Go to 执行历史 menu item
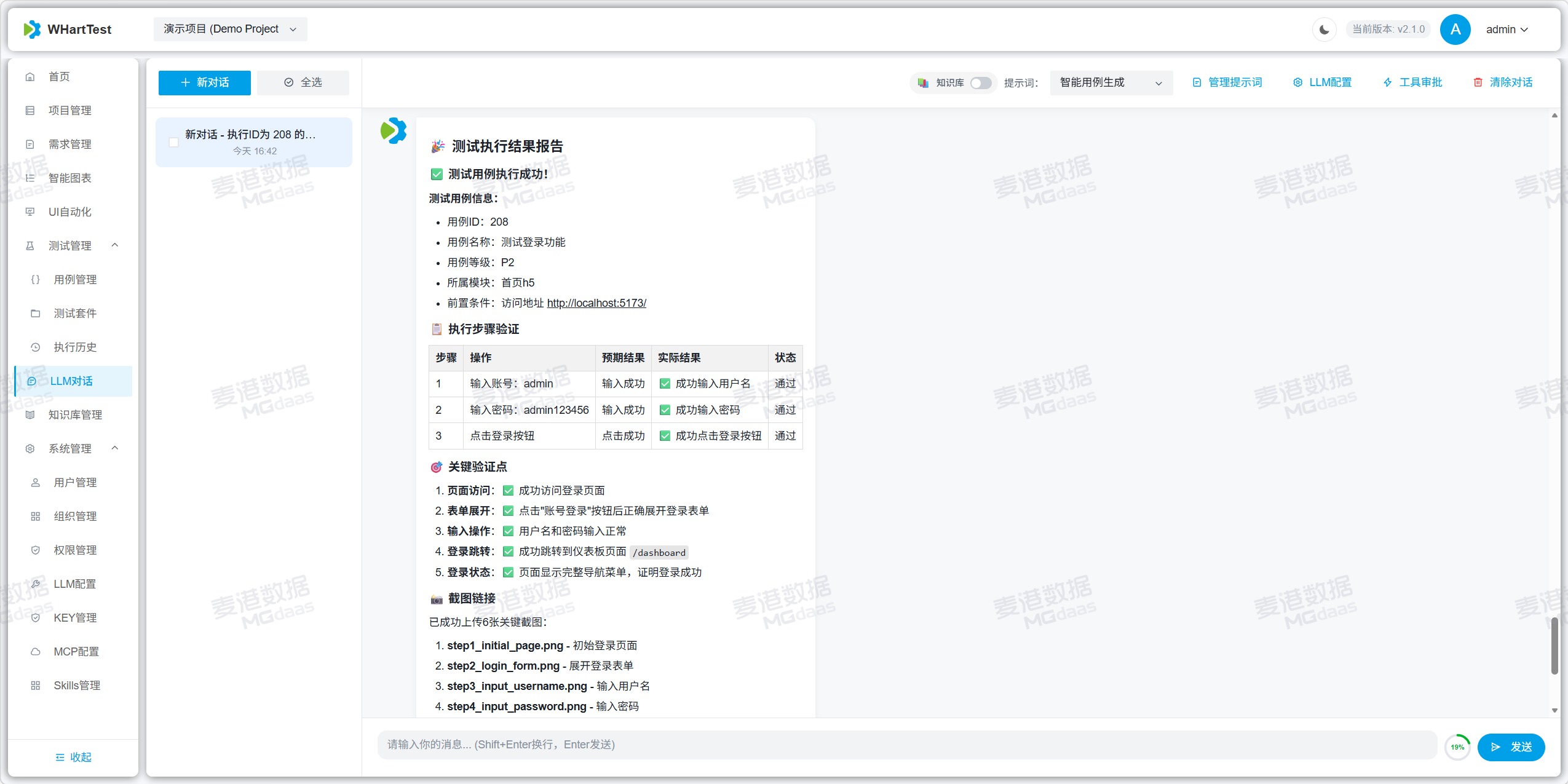This screenshot has width=1568, height=784. click(x=75, y=347)
